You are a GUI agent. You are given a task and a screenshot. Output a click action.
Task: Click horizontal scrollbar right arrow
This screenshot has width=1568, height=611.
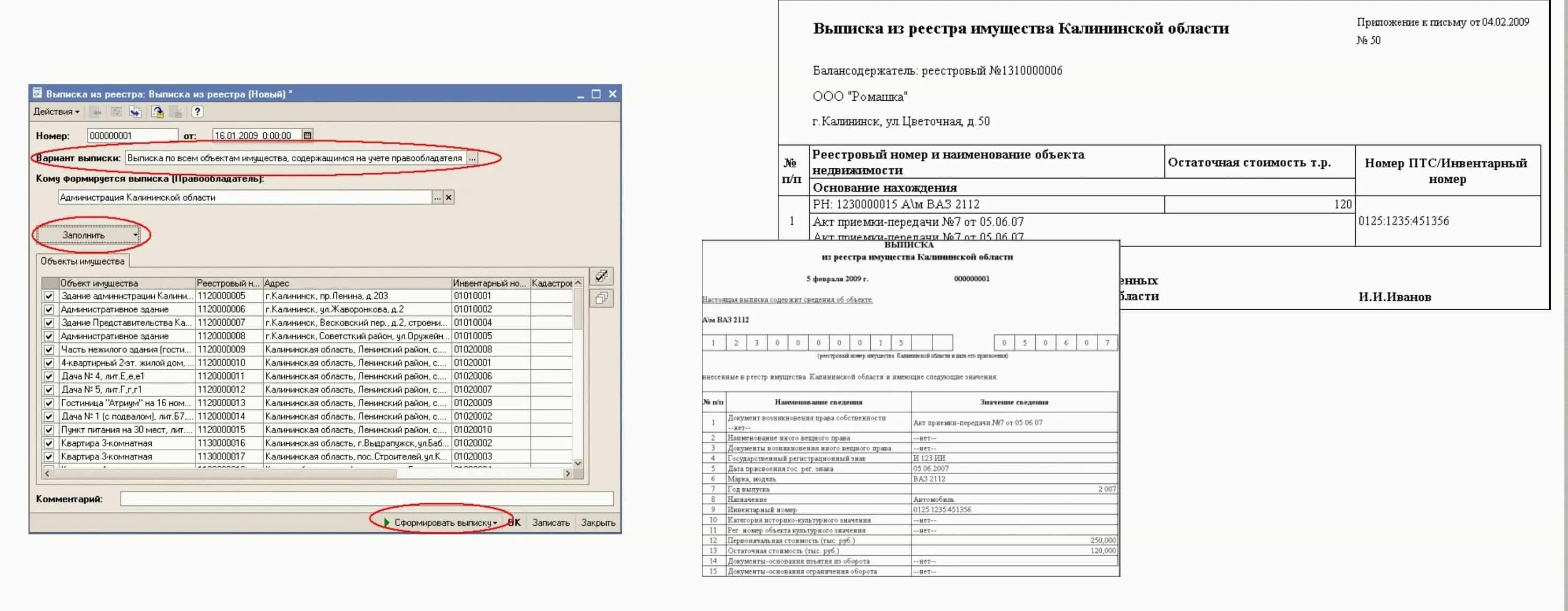click(568, 473)
